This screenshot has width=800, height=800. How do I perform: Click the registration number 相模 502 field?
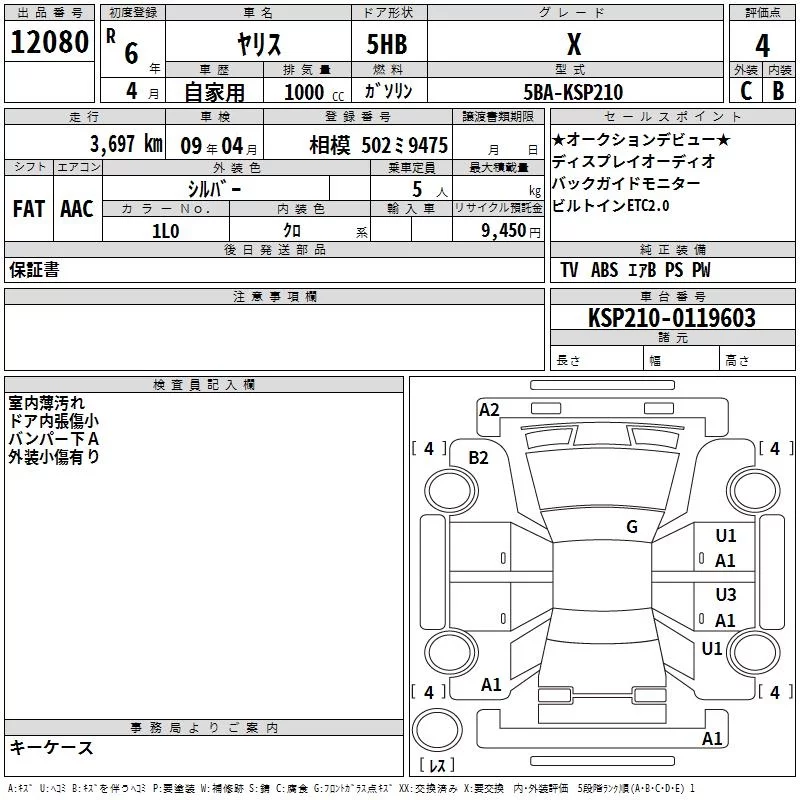tap(358, 144)
